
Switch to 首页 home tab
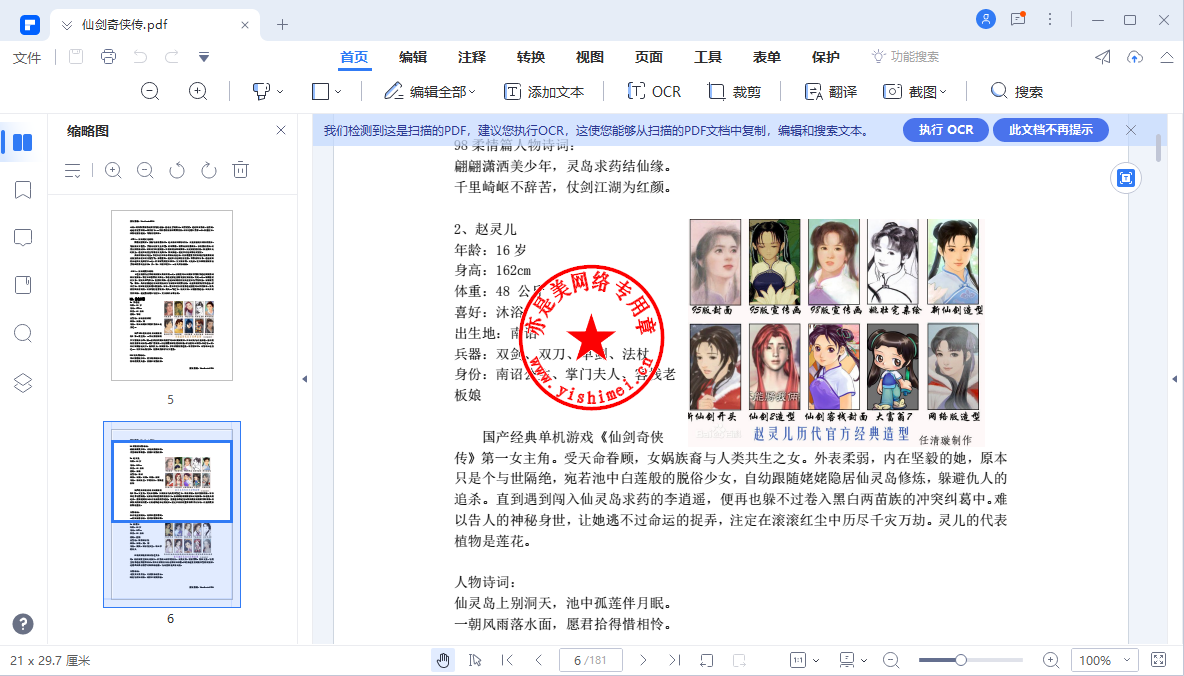pos(354,57)
